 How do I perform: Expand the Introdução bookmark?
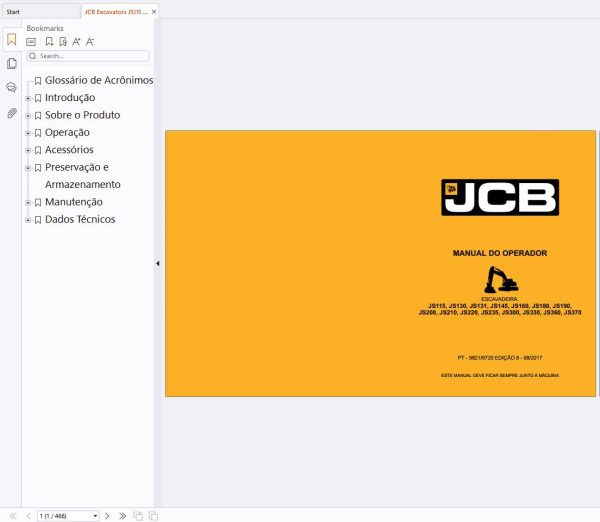pyautogui.click(x=28, y=98)
